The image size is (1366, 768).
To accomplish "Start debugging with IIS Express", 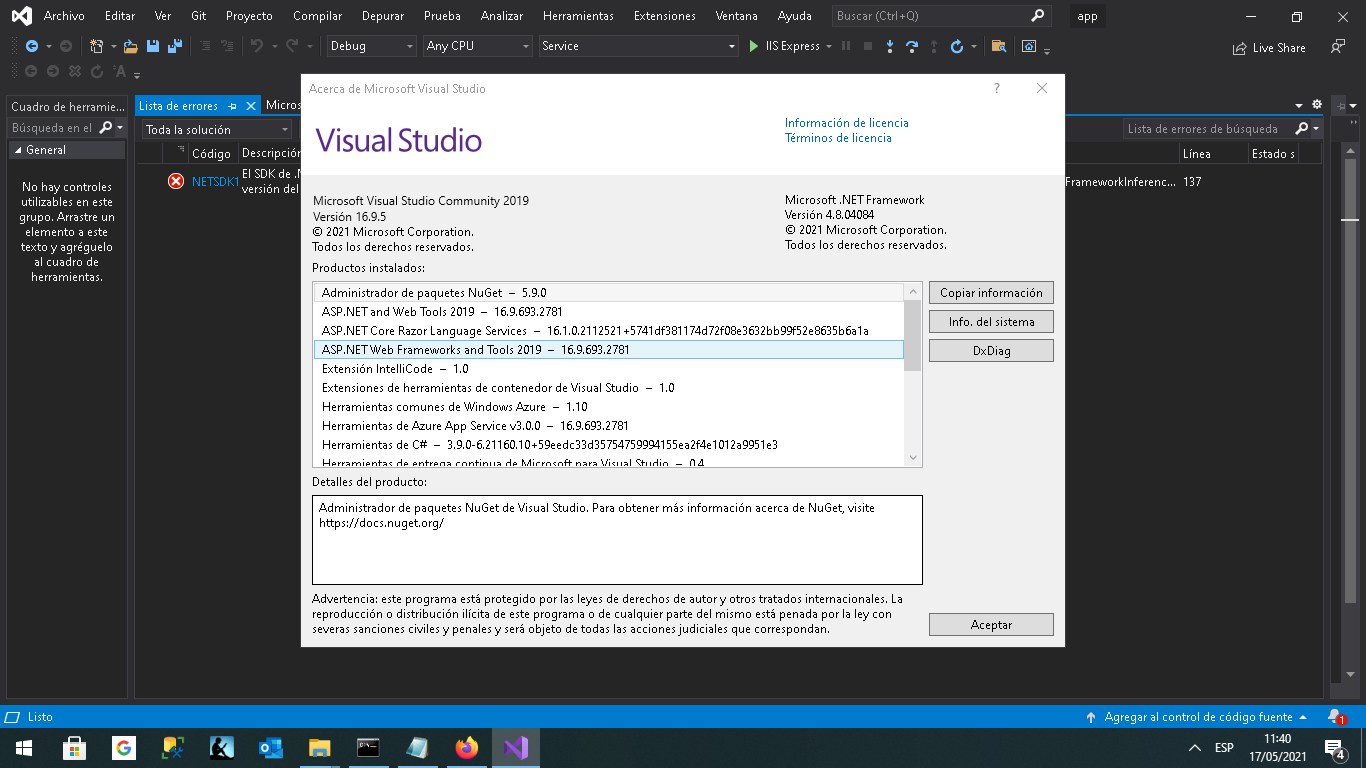I will click(784, 46).
